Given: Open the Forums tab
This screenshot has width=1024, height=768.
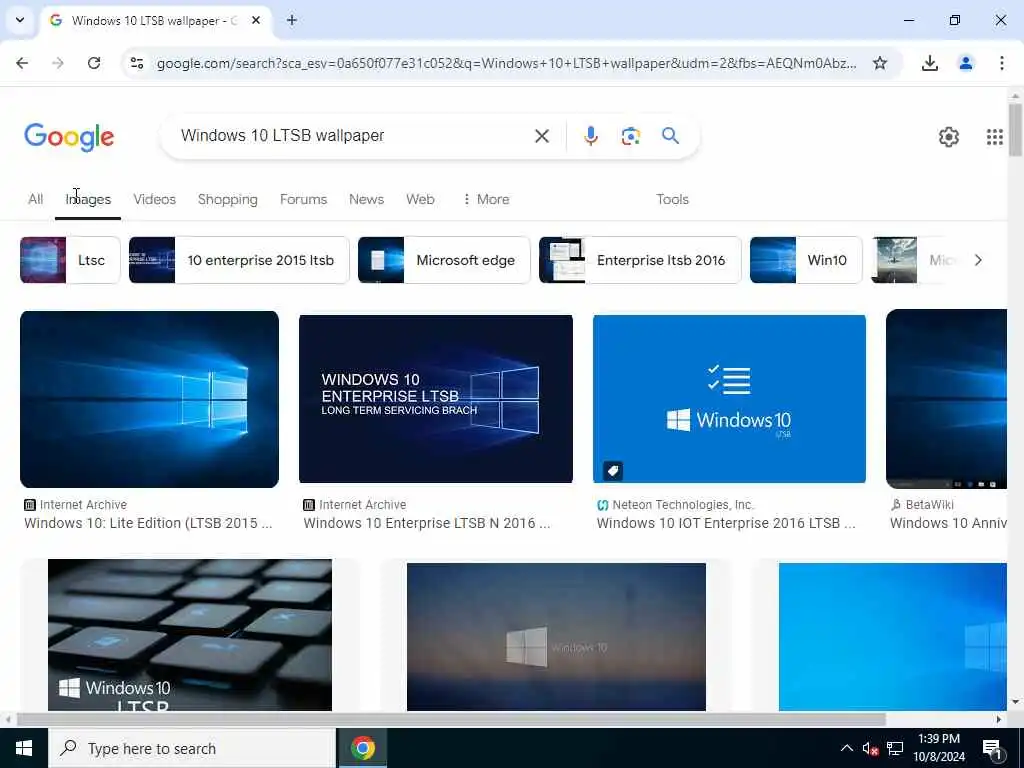Looking at the screenshot, I should tap(303, 199).
